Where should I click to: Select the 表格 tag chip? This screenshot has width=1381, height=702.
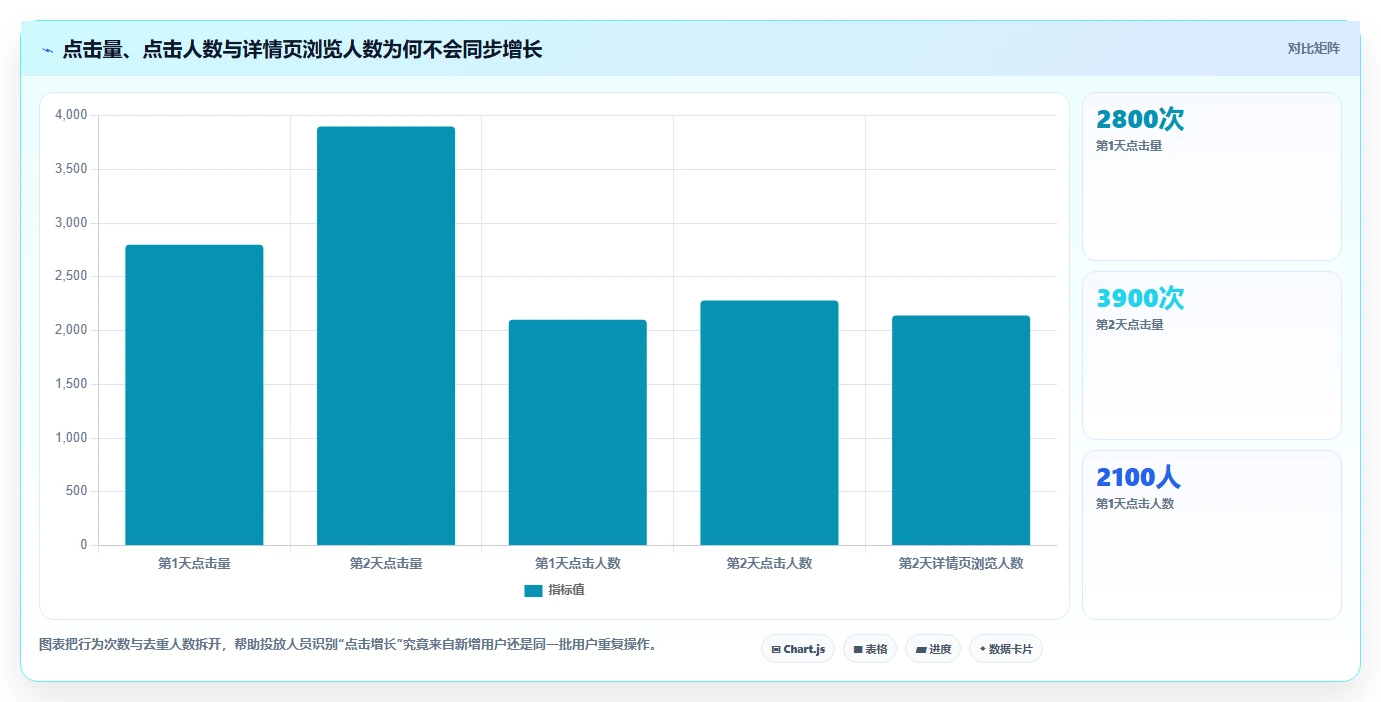click(x=870, y=649)
